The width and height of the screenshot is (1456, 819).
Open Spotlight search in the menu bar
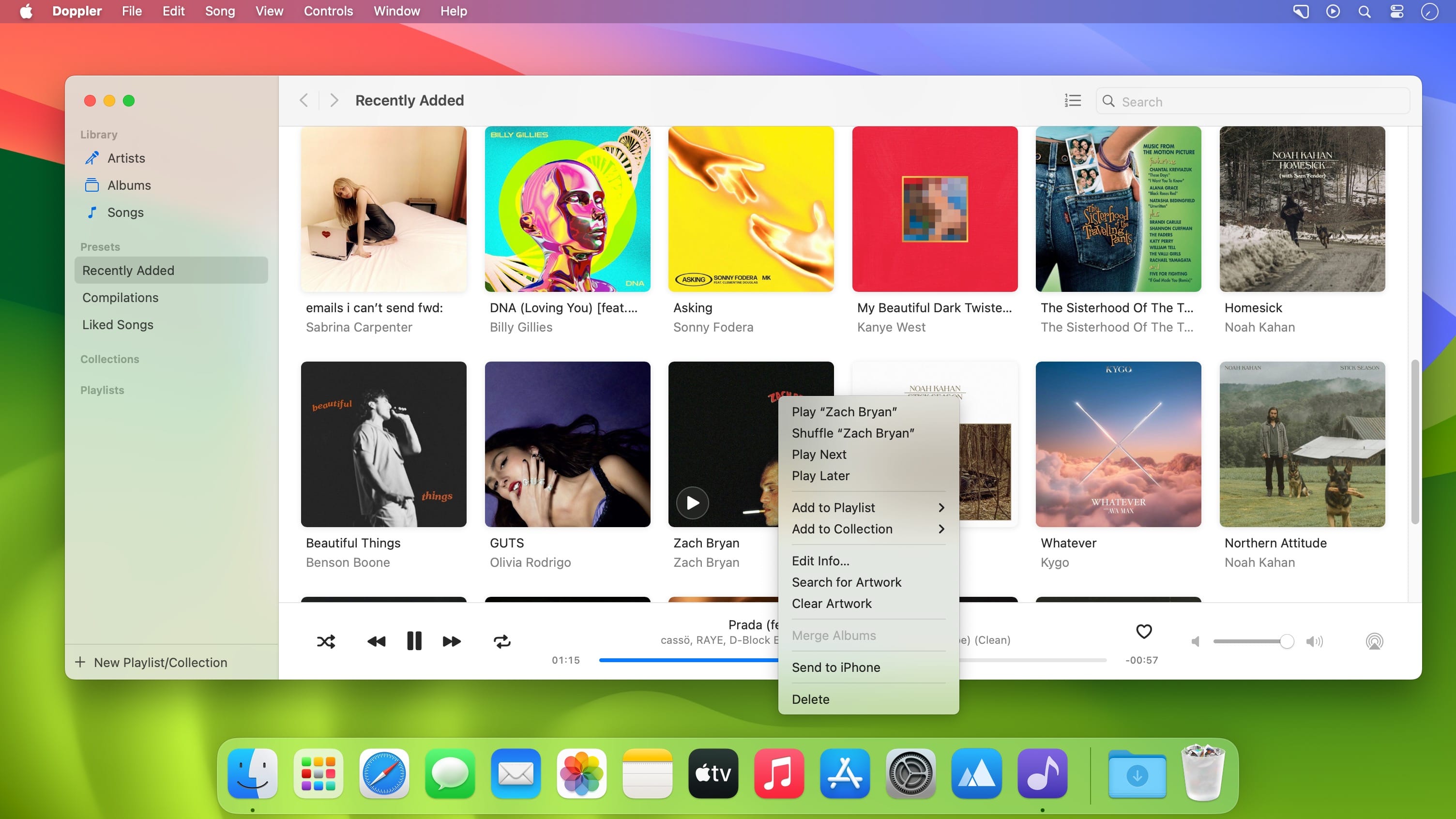1365,11
